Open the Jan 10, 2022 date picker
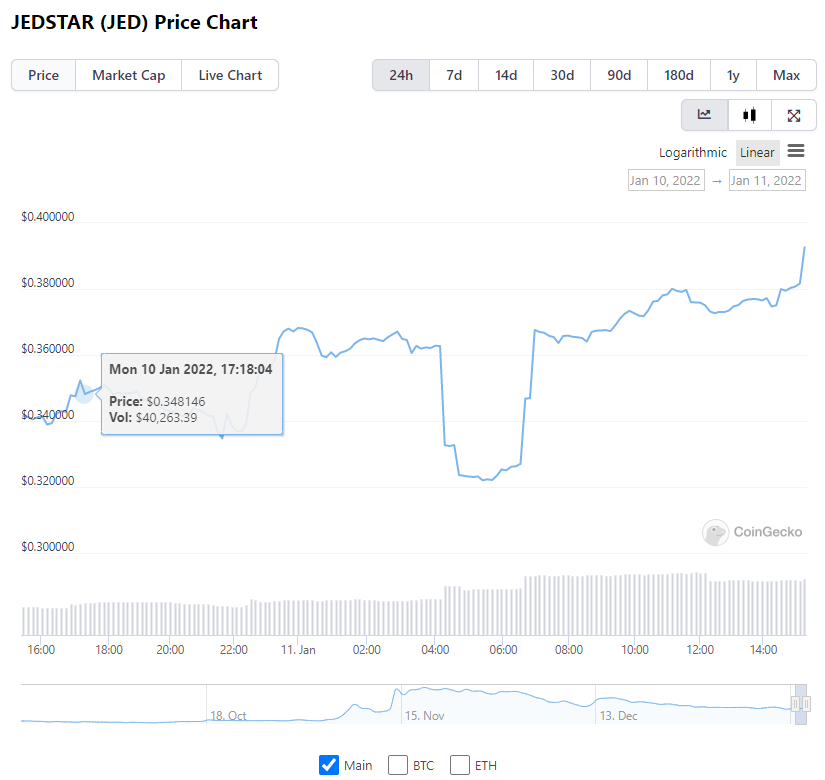 (x=665, y=180)
